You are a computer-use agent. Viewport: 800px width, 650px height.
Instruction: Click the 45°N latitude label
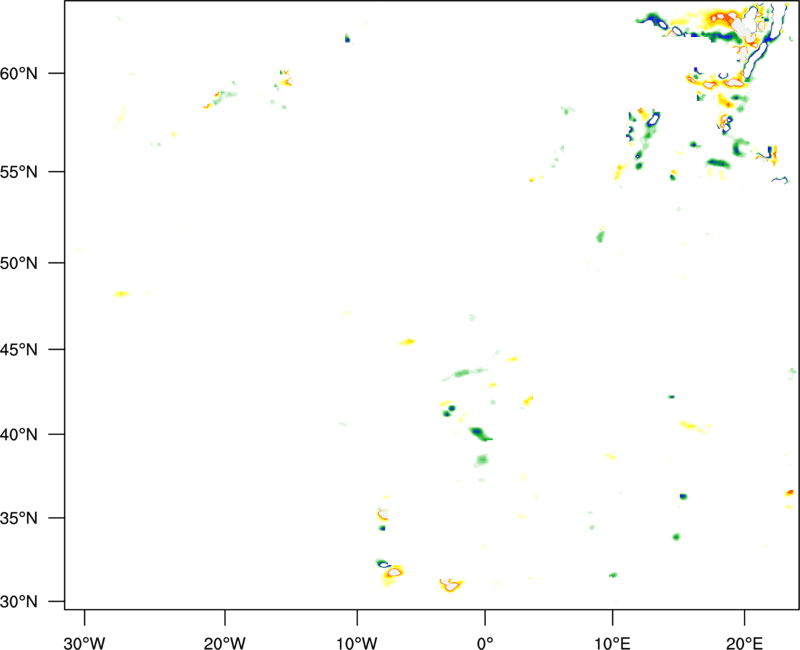coord(19,350)
